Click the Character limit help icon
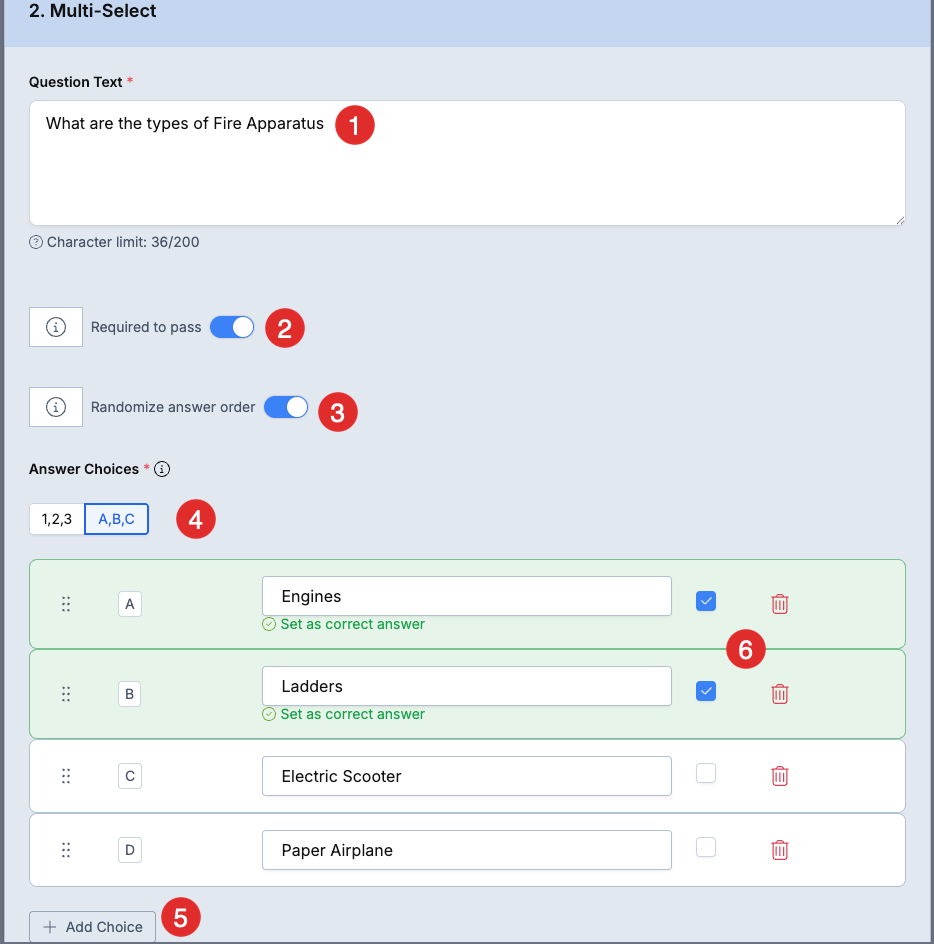This screenshot has width=934, height=944. tap(36, 242)
